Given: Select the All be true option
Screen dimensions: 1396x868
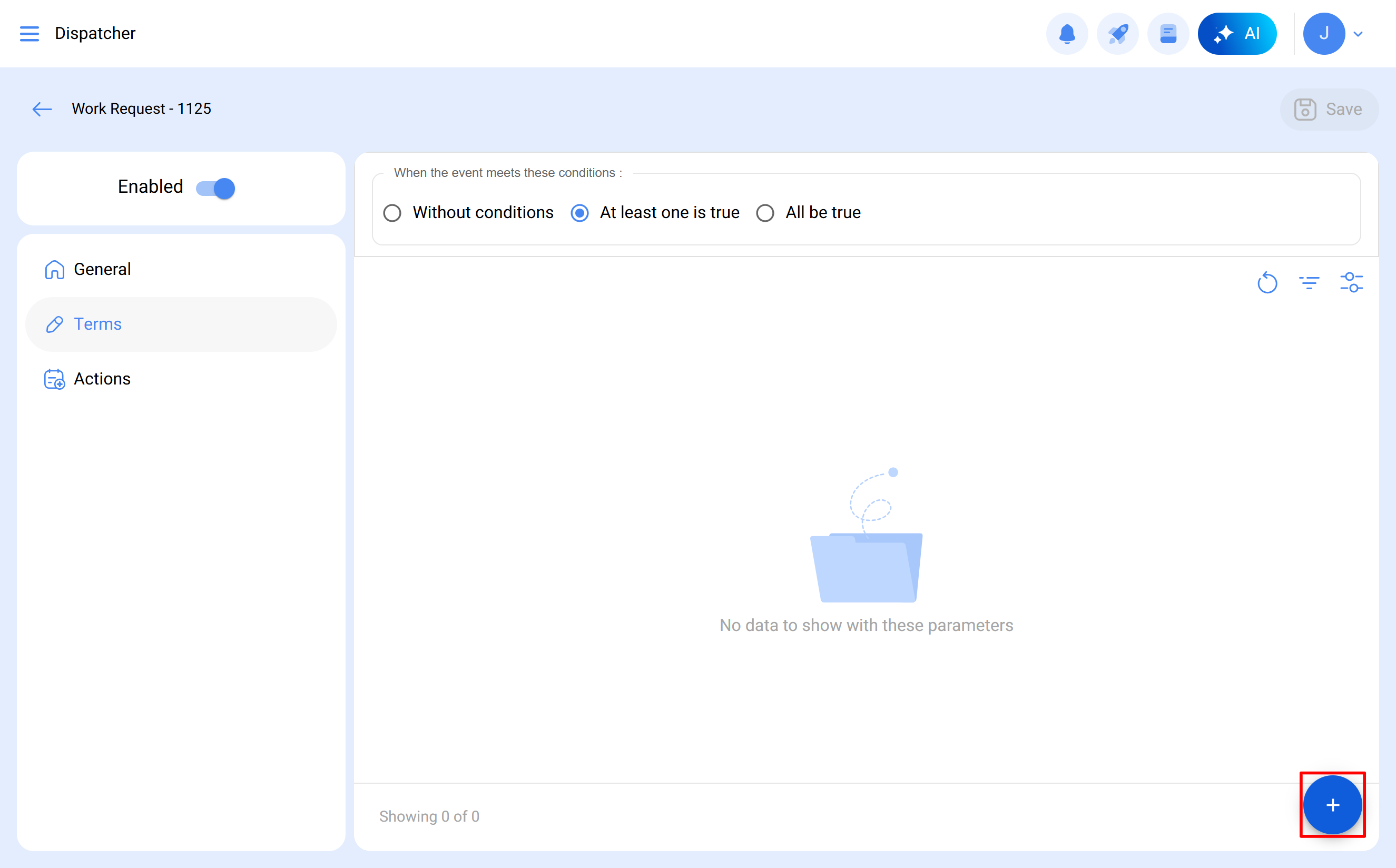Looking at the screenshot, I should coord(764,213).
